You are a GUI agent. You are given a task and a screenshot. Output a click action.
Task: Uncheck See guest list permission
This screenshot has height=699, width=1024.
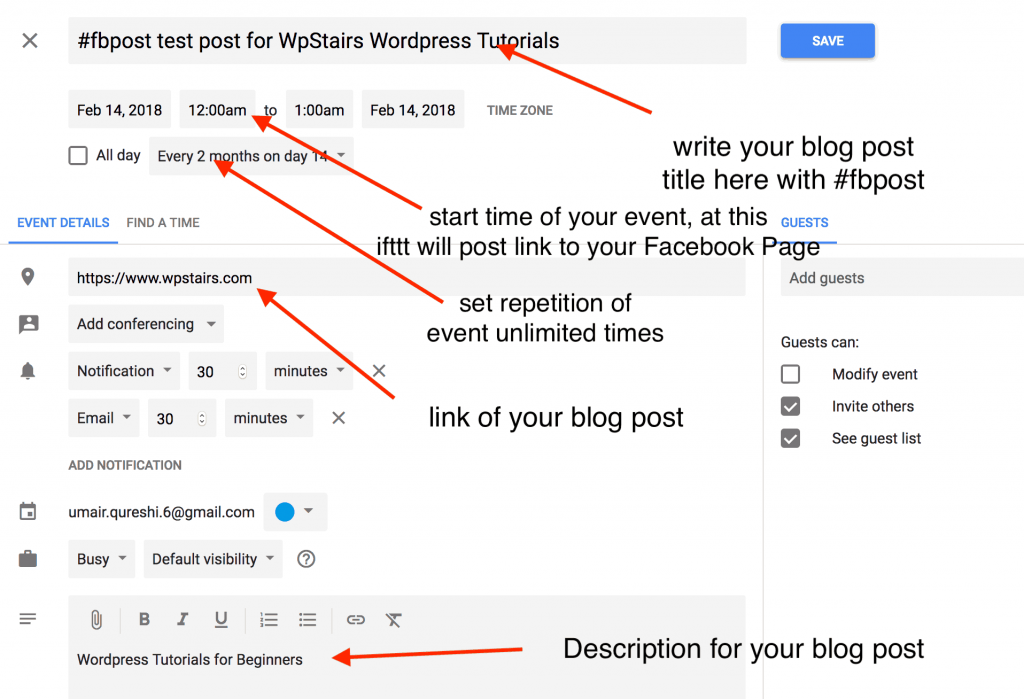(790, 438)
